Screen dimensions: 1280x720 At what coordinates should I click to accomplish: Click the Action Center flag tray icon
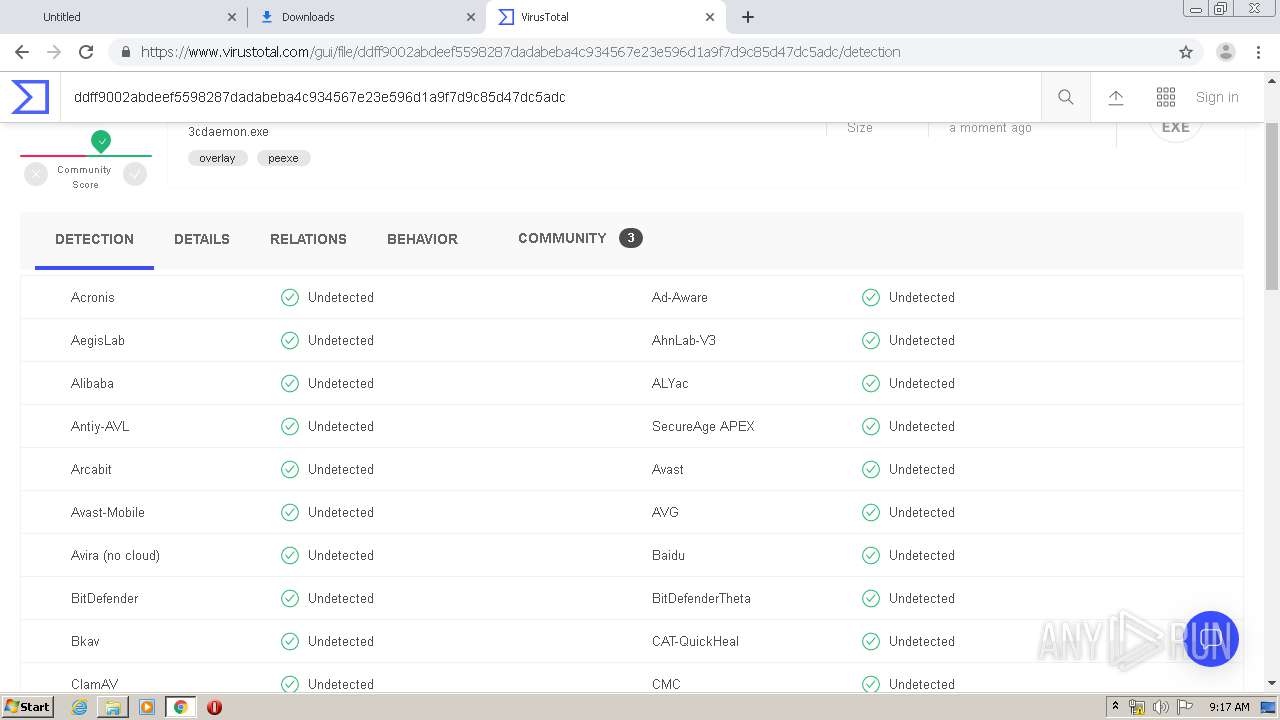tap(1185, 707)
